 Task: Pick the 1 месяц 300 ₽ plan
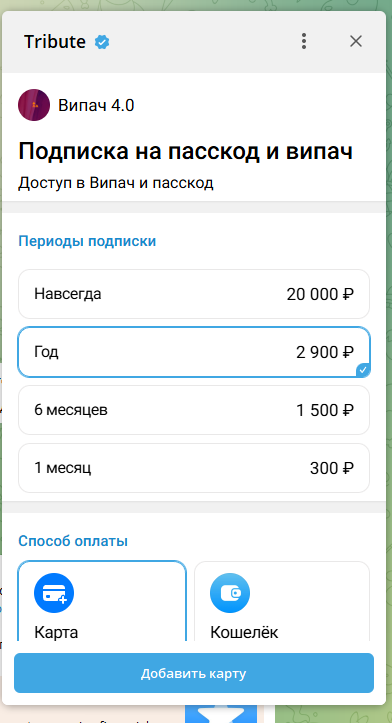coord(194,468)
